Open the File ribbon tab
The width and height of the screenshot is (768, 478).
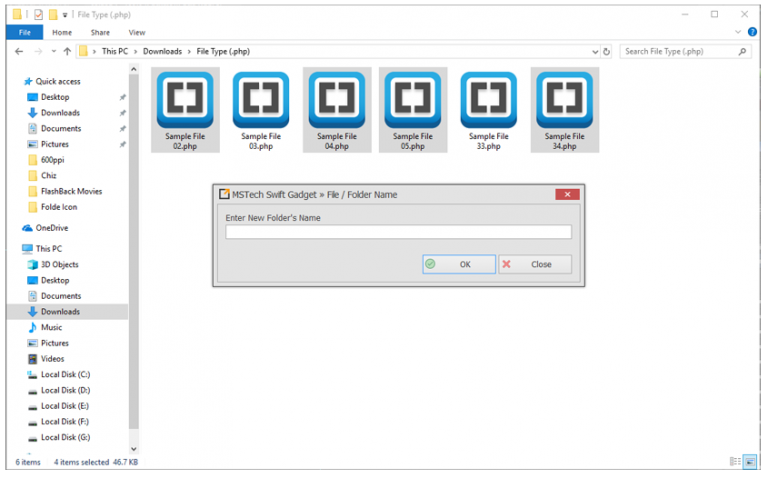tap(24, 32)
